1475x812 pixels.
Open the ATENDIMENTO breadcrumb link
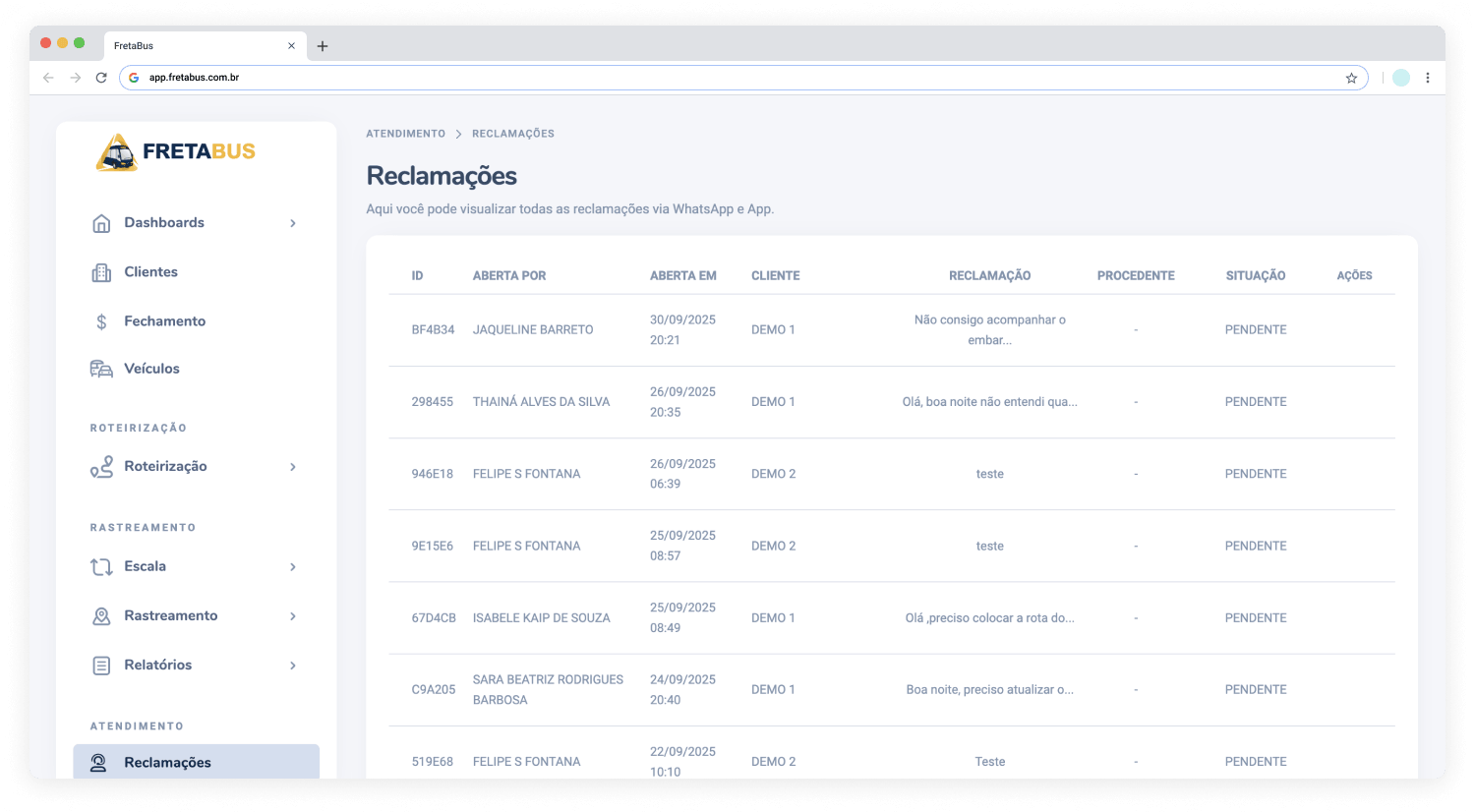(405, 134)
